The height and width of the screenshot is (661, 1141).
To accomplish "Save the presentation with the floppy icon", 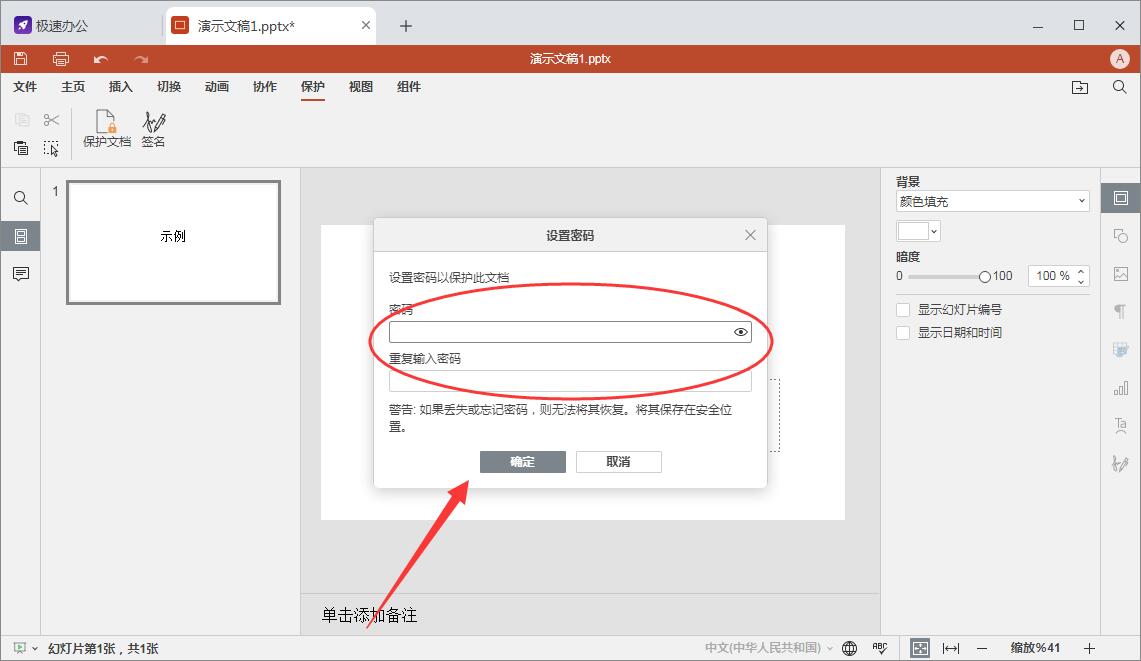I will coord(21,59).
